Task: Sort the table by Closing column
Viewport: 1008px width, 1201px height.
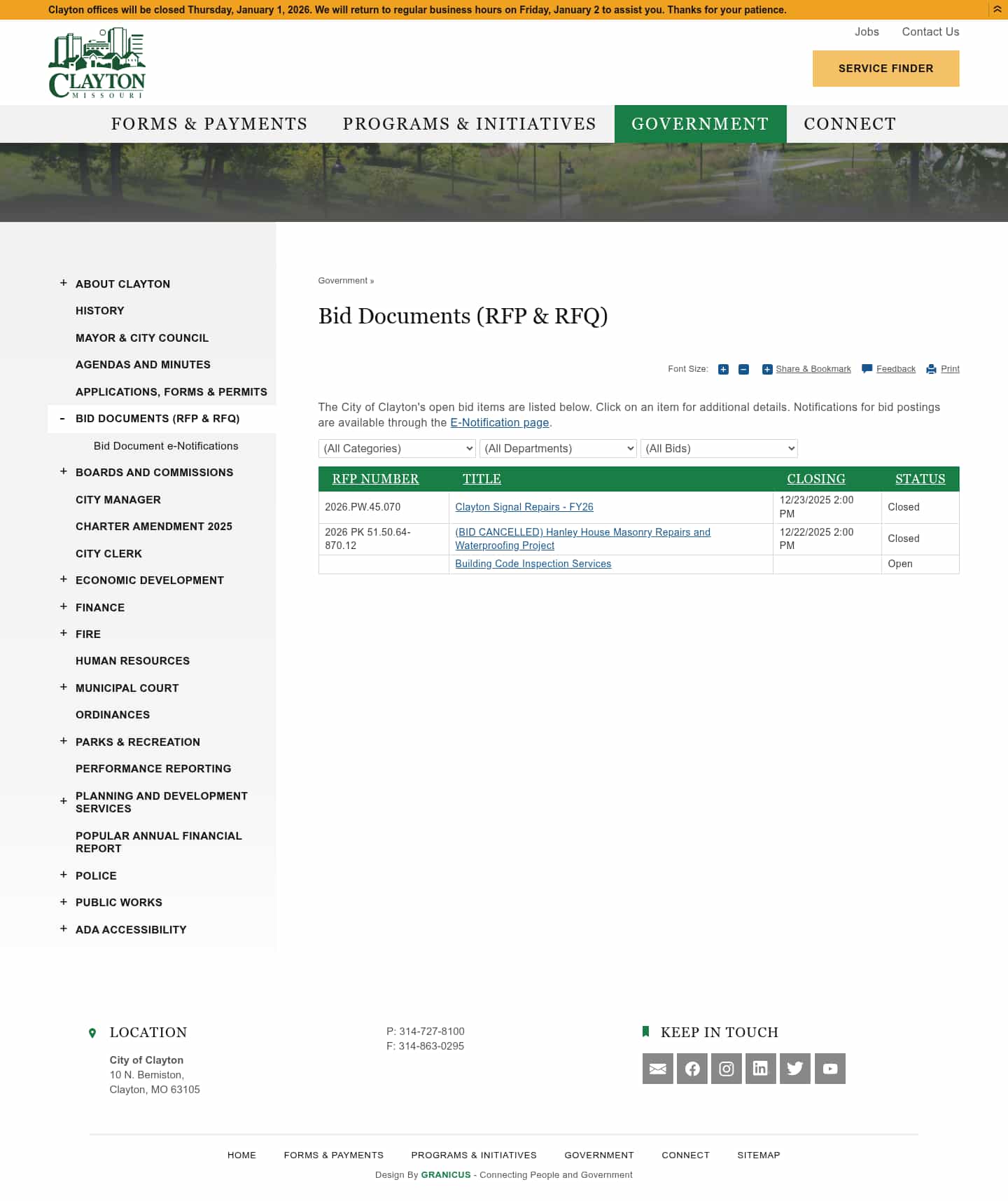Action: [x=815, y=479]
